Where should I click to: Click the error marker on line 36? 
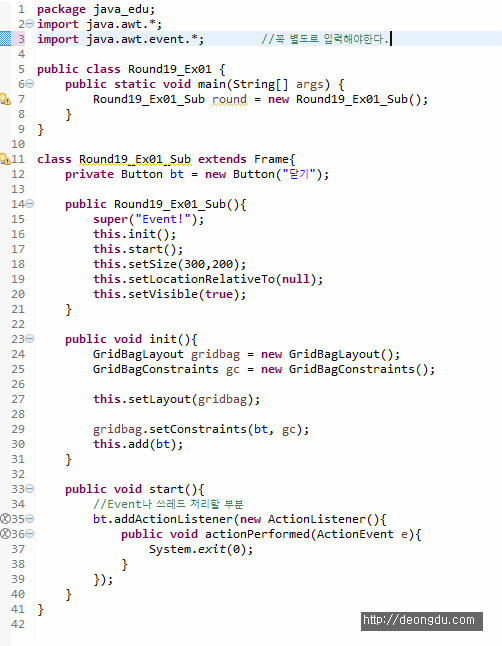coord(5,534)
